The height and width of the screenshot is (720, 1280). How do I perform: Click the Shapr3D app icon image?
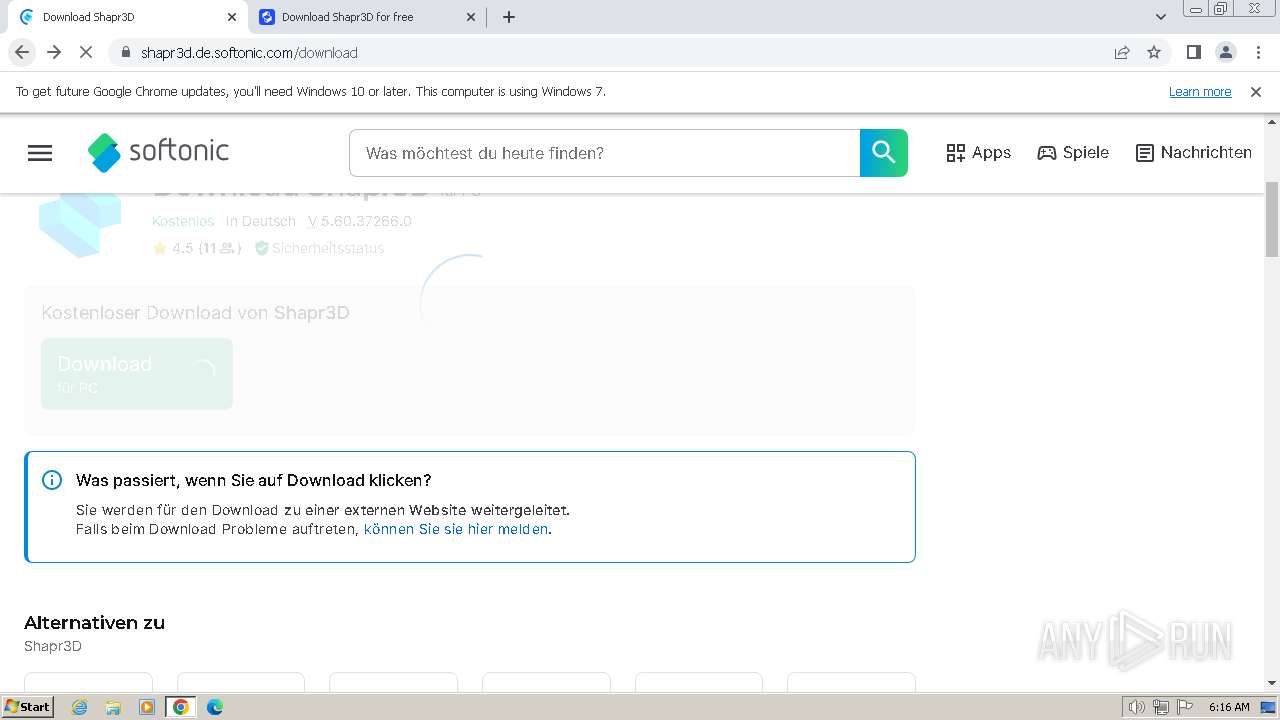click(x=80, y=225)
